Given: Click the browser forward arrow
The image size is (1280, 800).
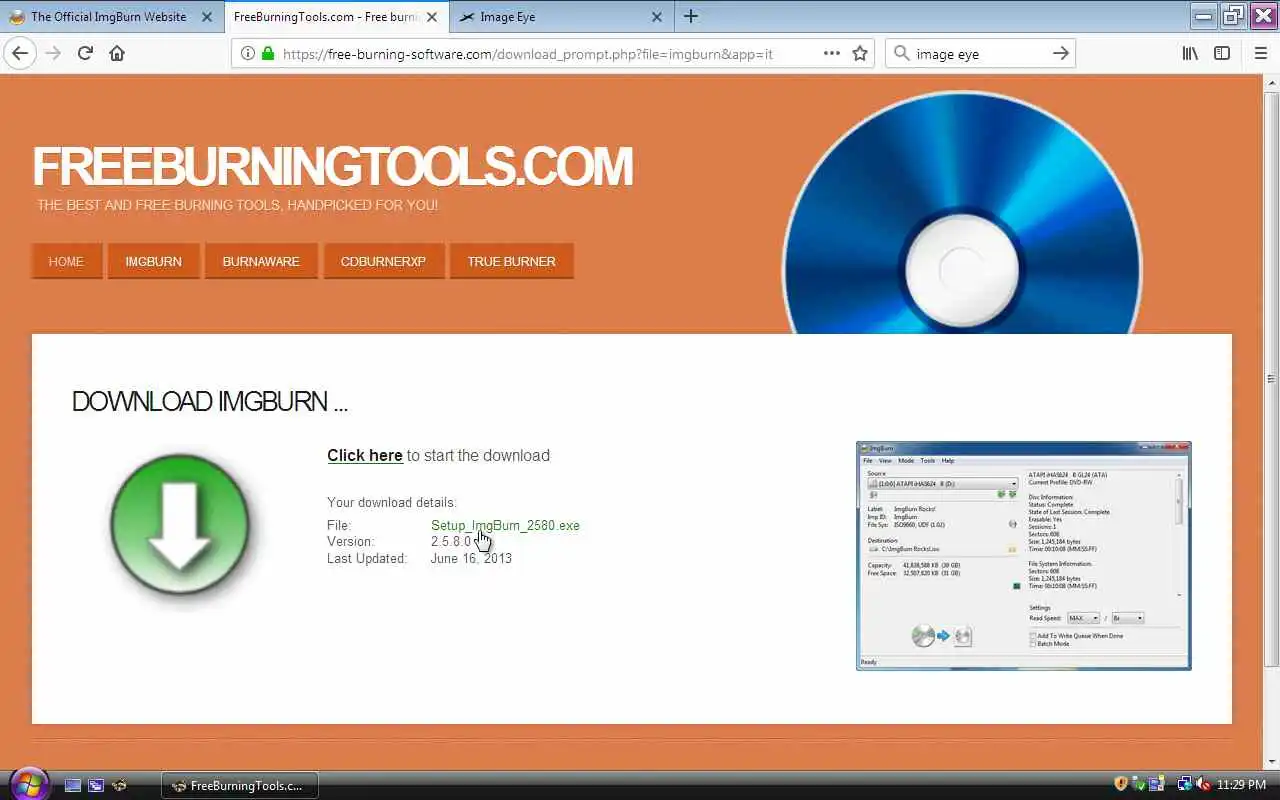Looking at the screenshot, I should [x=53, y=53].
